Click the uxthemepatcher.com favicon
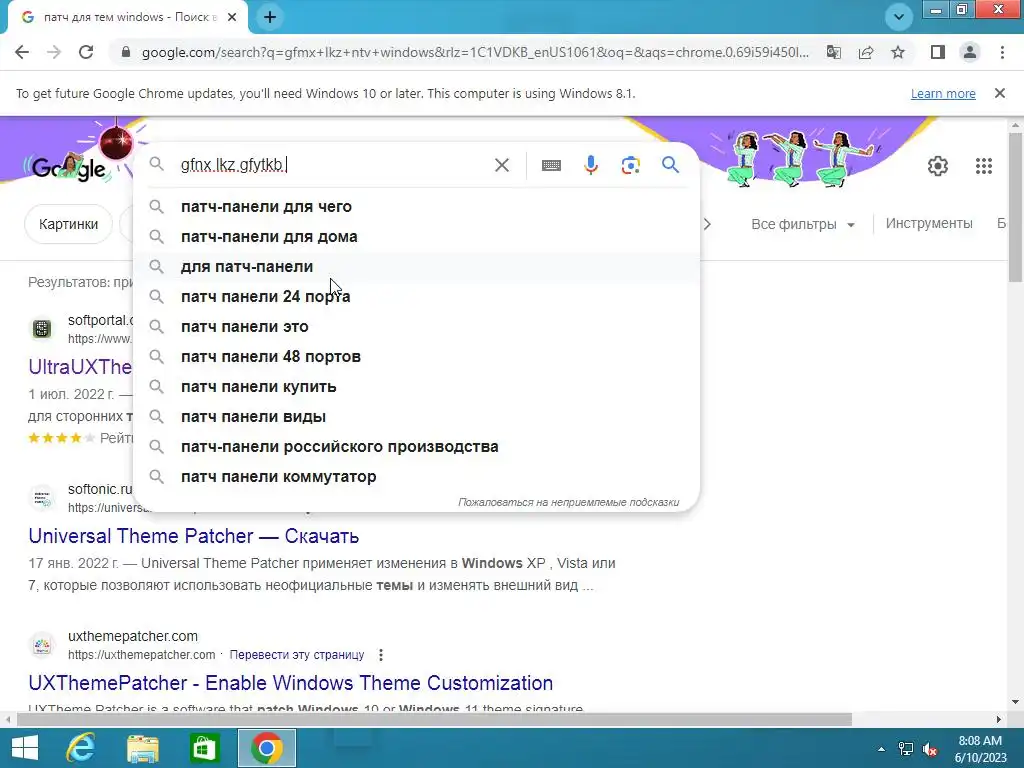1024x768 pixels. (x=42, y=645)
